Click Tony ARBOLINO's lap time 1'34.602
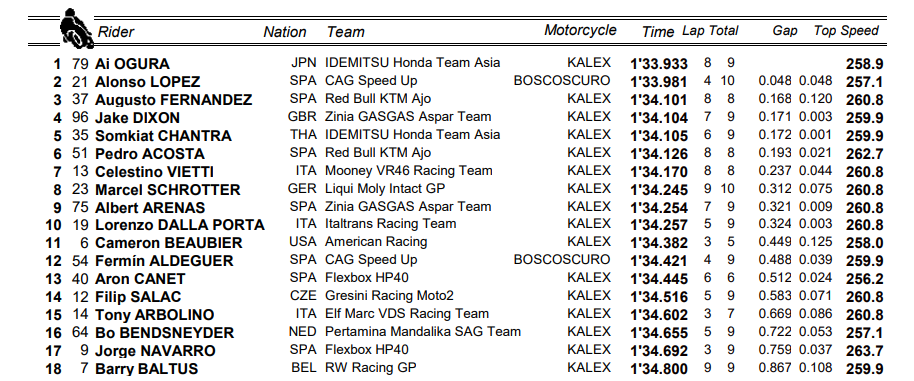Image resolution: width=914 pixels, height=381 pixels. click(659, 315)
